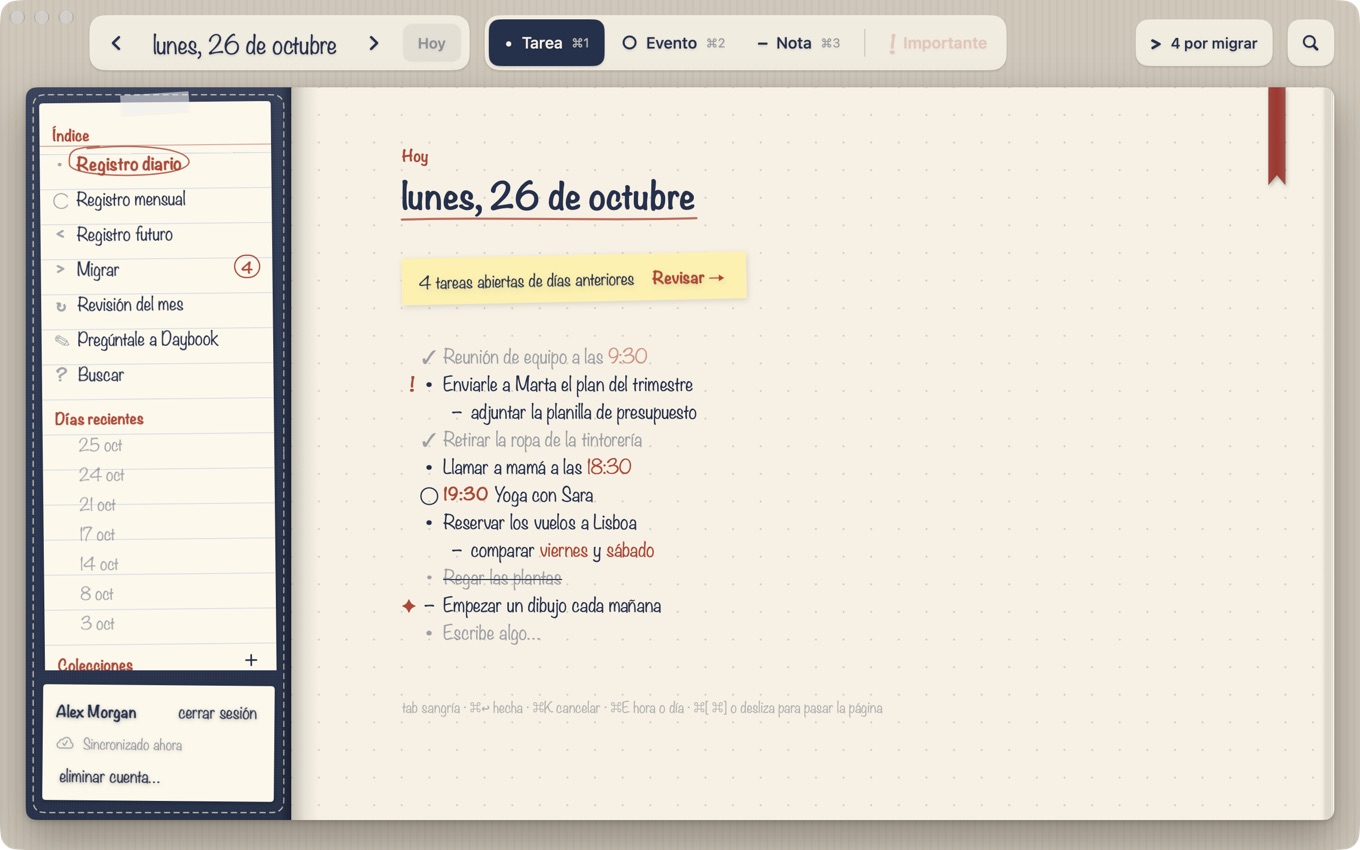Screen dimensions: 1360x850
Task: Open the 17 oct recent day
Action: [x=97, y=535]
